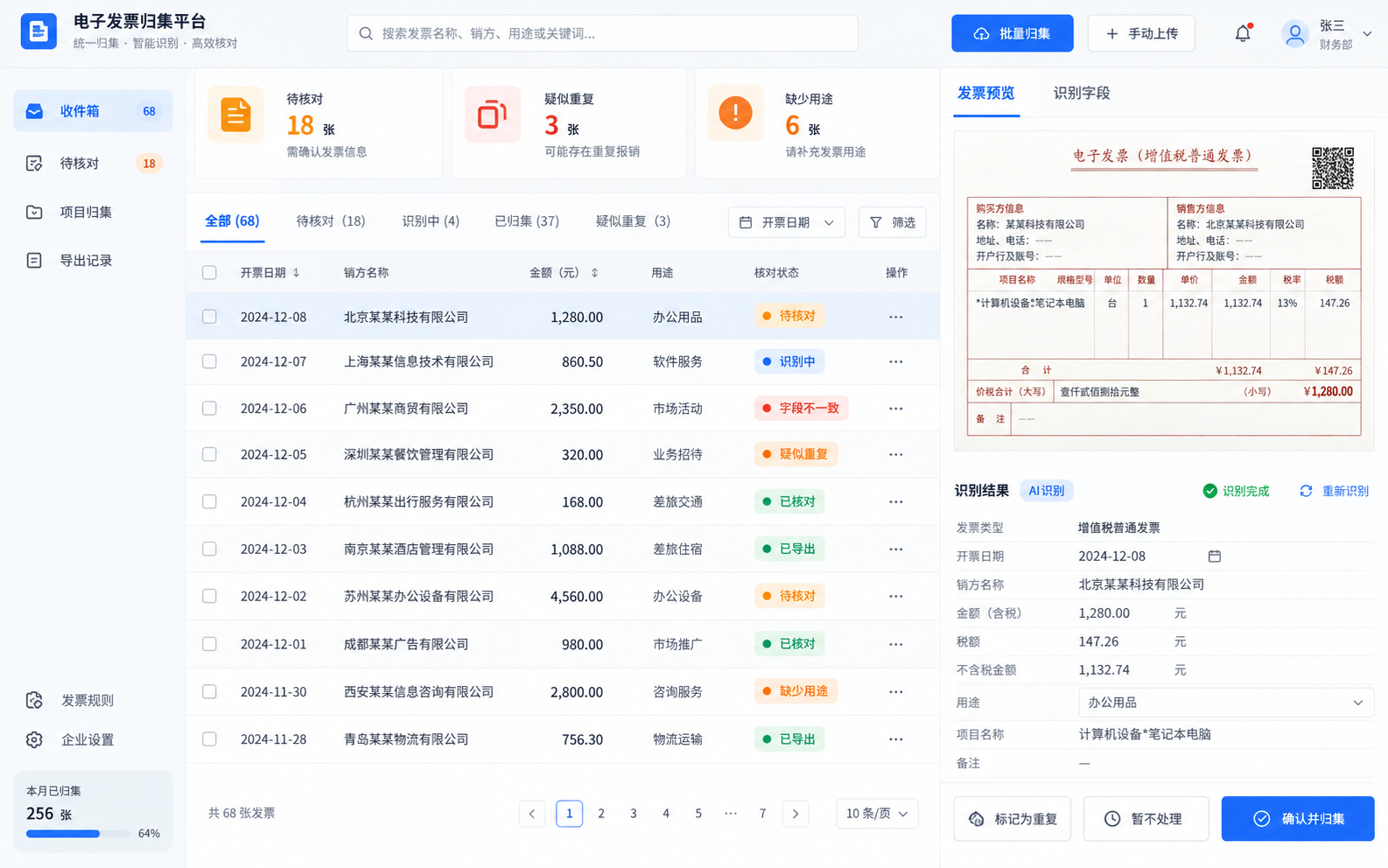The image size is (1388, 868).
Task: Check the 青岛某某物流有限公司 row checkbox
Action: (x=209, y=739)
